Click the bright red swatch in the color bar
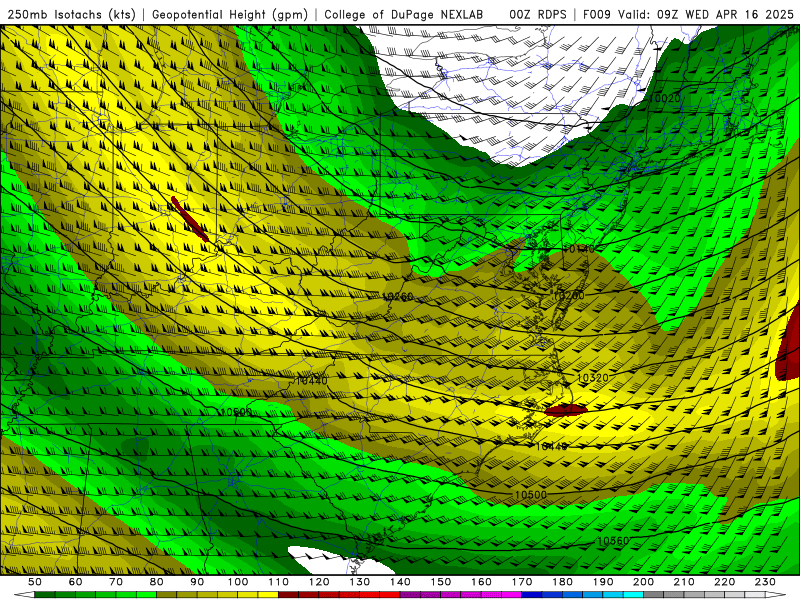 pos(389,594)
